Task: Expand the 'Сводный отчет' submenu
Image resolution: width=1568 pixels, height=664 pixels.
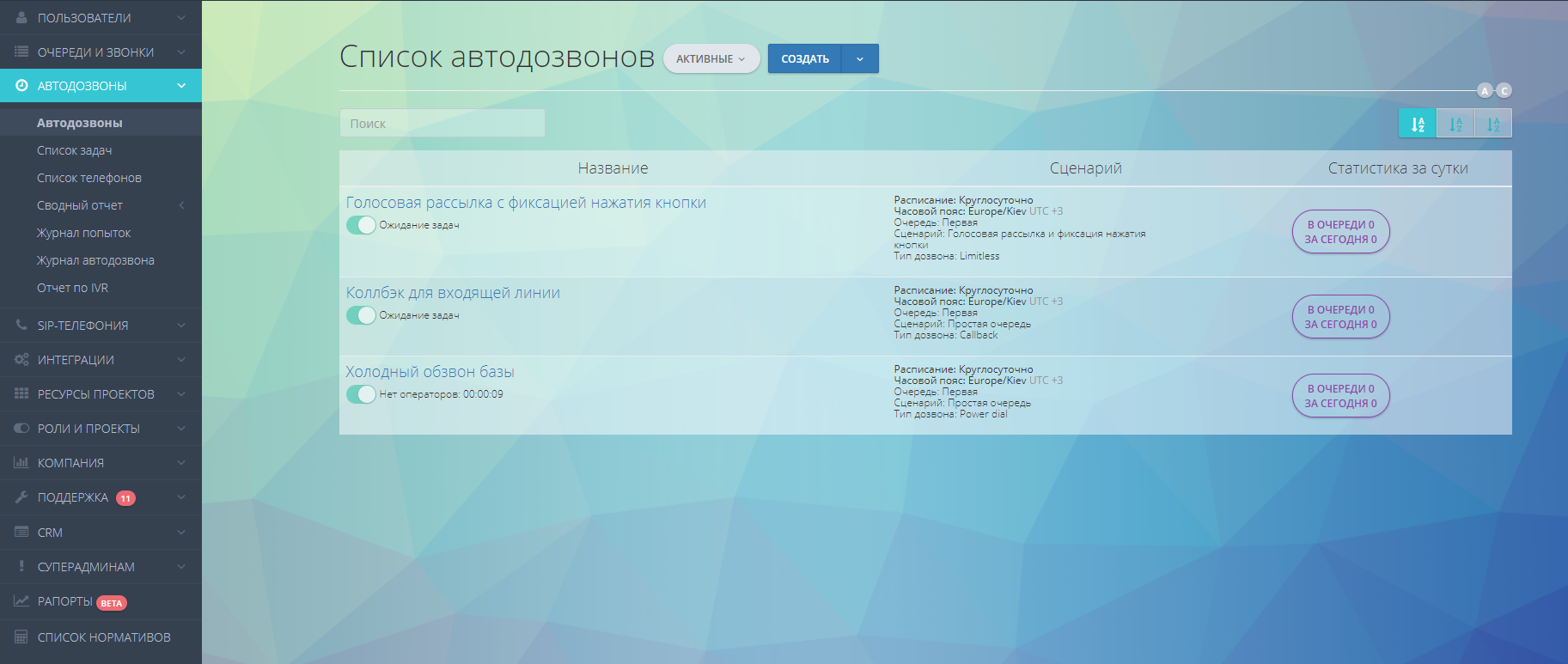Action: pyautogui.click(x=181, y=205)
